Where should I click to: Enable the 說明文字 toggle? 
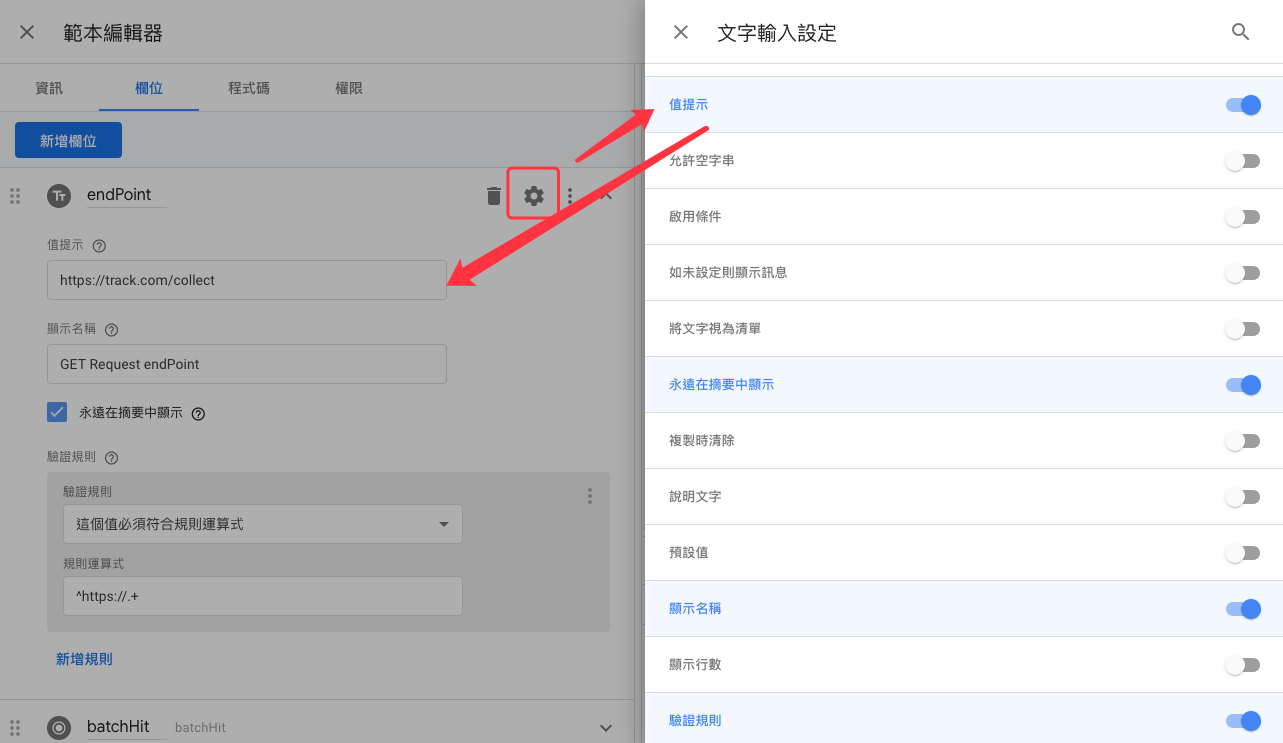(x=1243, y=497)
